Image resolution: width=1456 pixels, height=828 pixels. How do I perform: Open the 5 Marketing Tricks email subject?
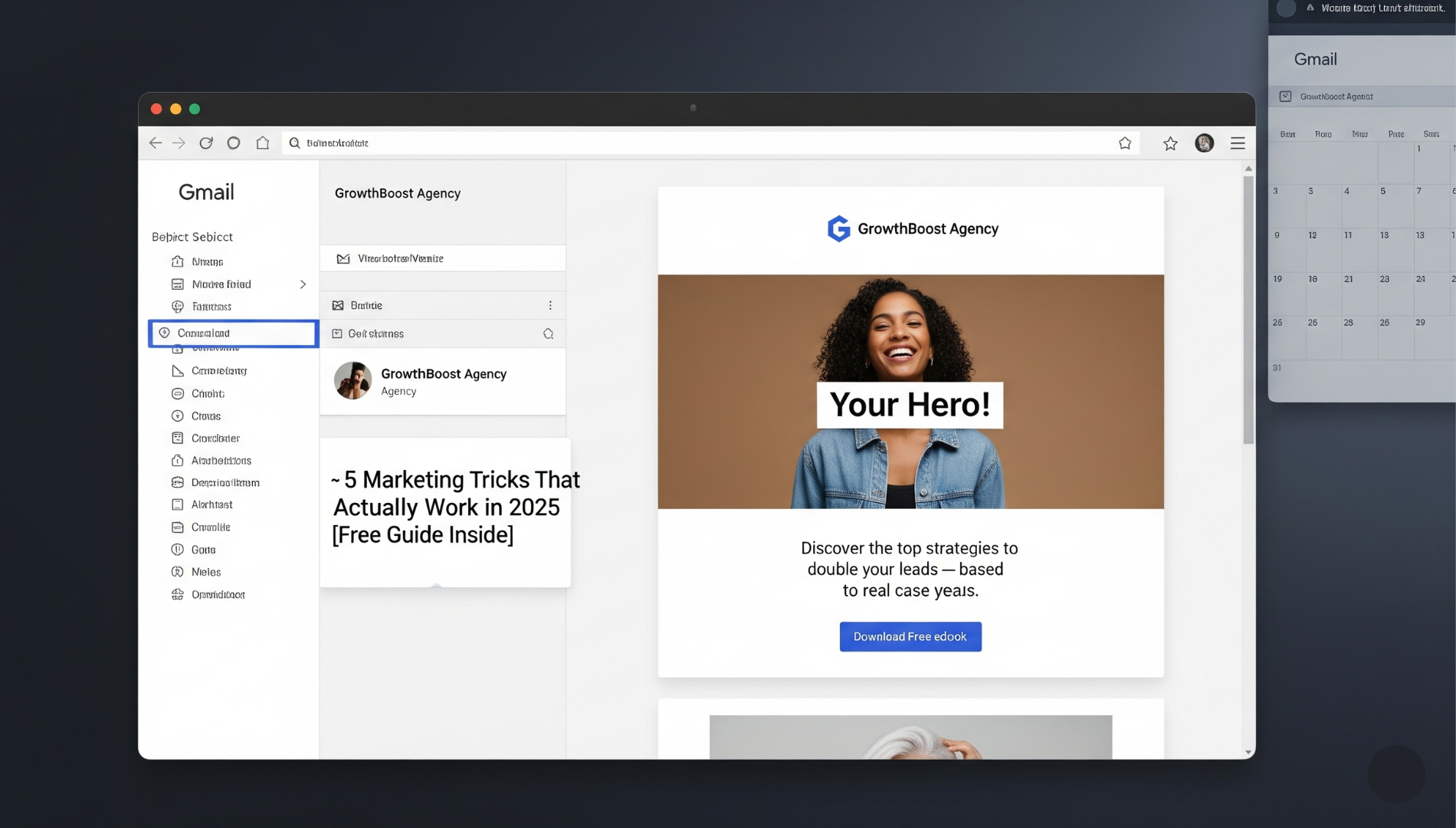(x=455, y=508)
